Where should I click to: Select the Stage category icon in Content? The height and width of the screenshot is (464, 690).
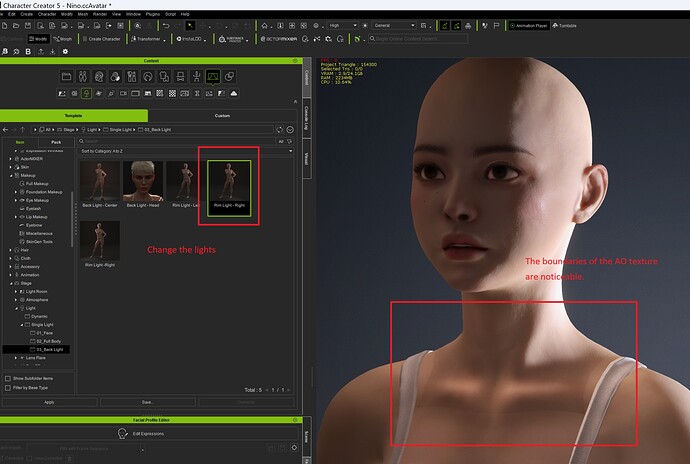pos(213,77)
